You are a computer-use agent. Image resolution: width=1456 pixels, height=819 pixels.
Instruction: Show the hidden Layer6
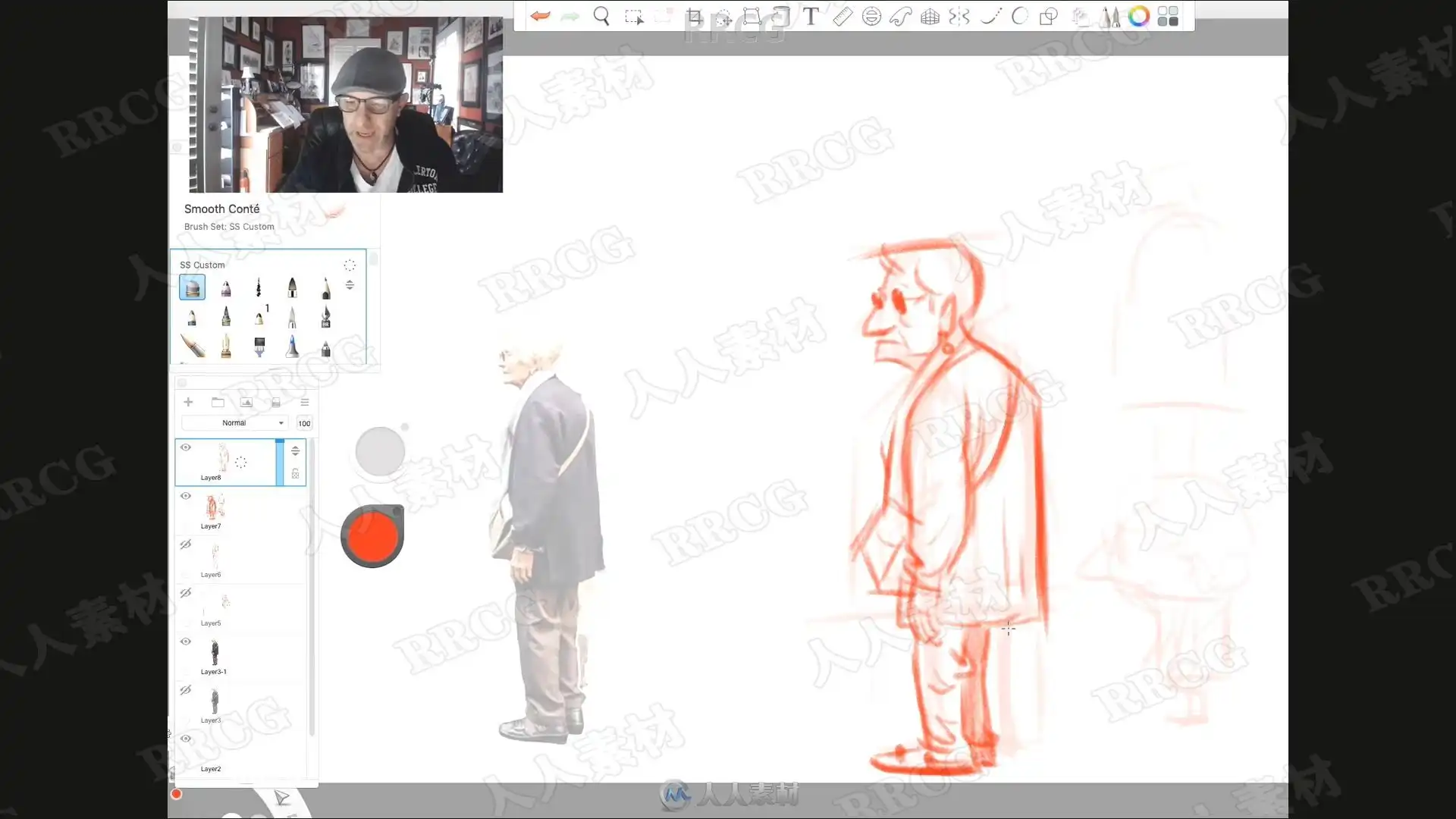186,544
